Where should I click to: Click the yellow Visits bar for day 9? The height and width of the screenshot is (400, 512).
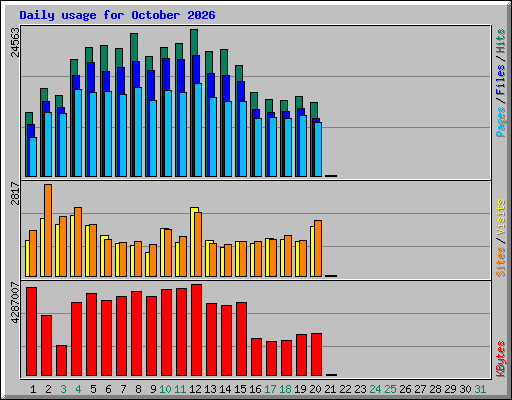tap(147, 264)
